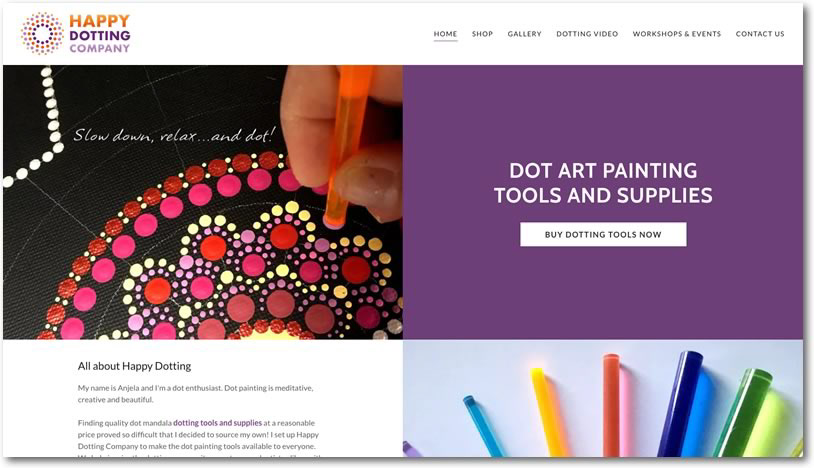Screen dimensions: 814x468
Task: Open the Shop menu item
Action: coord(482,34)
